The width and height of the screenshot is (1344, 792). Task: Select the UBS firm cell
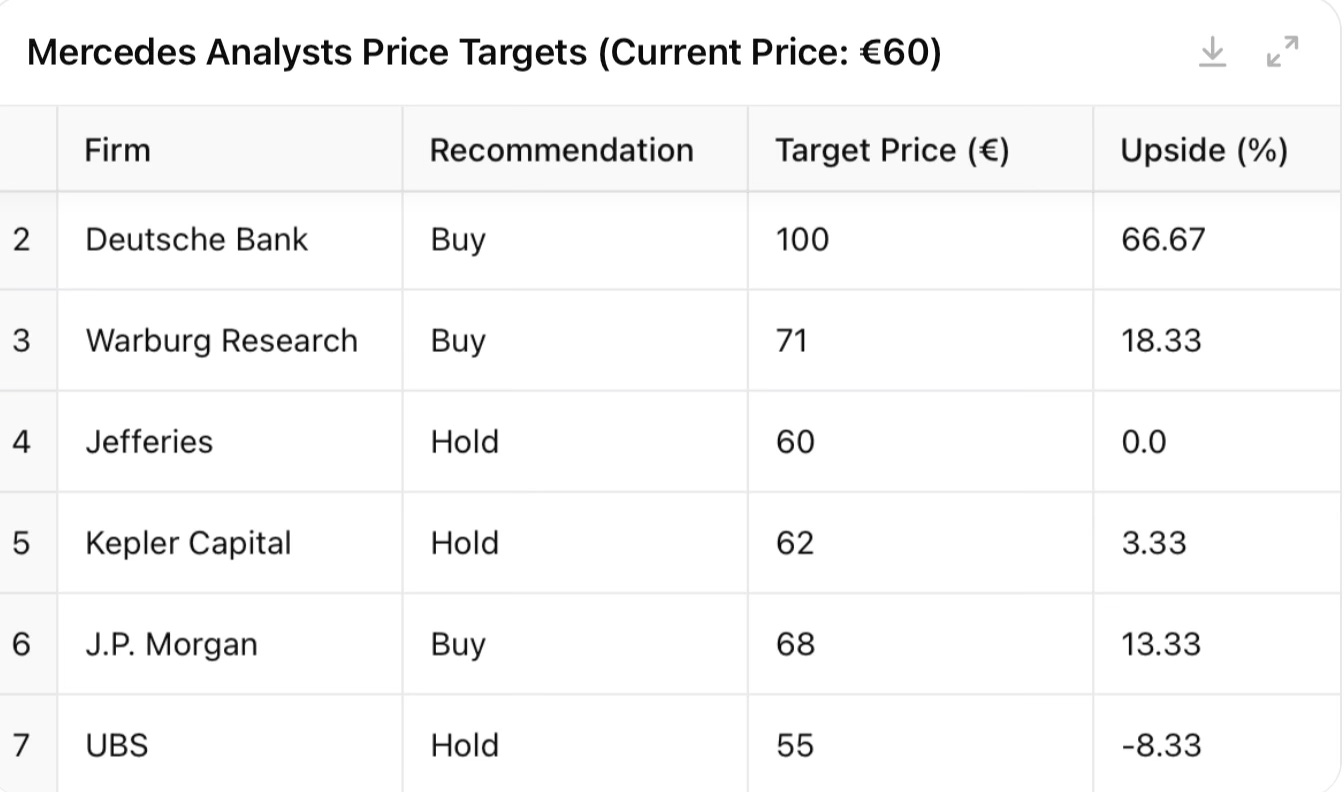point(117,745)
